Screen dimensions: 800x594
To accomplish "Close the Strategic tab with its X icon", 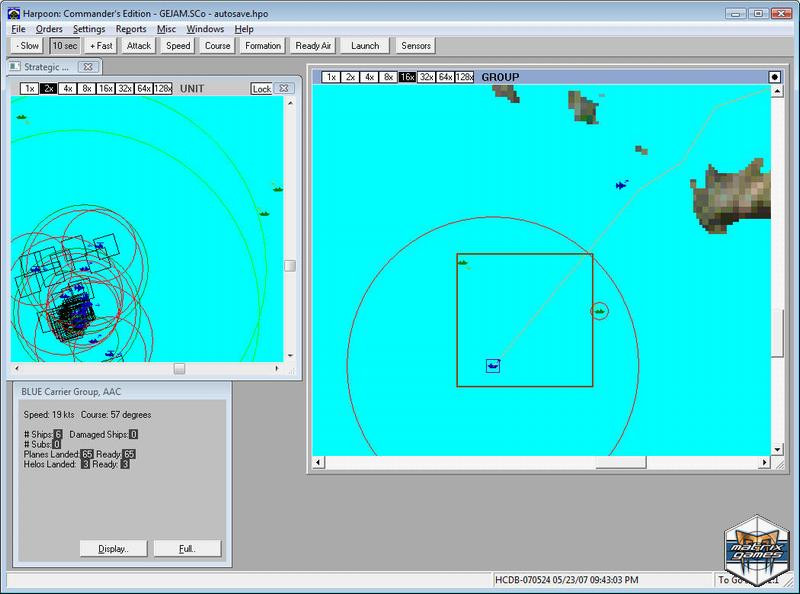I will [x=88, y=67].
